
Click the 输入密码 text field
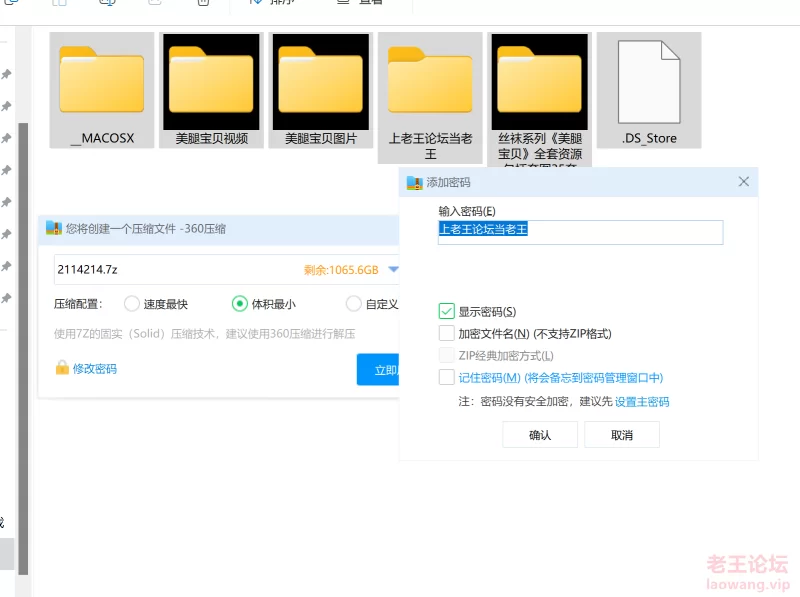[581, 232]
